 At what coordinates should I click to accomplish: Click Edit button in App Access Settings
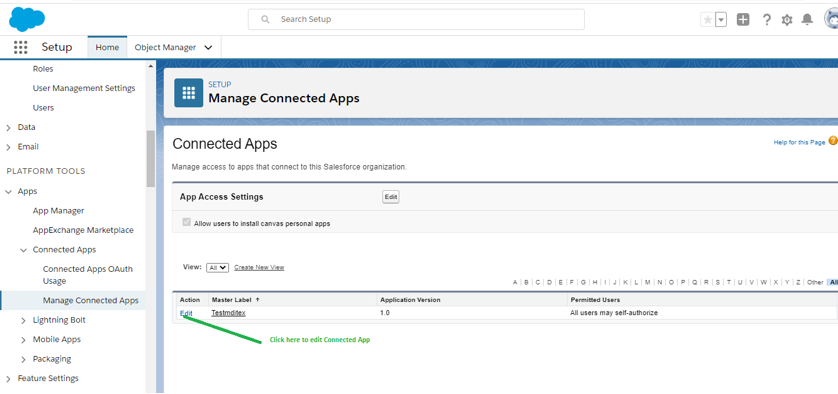[391, 197]
